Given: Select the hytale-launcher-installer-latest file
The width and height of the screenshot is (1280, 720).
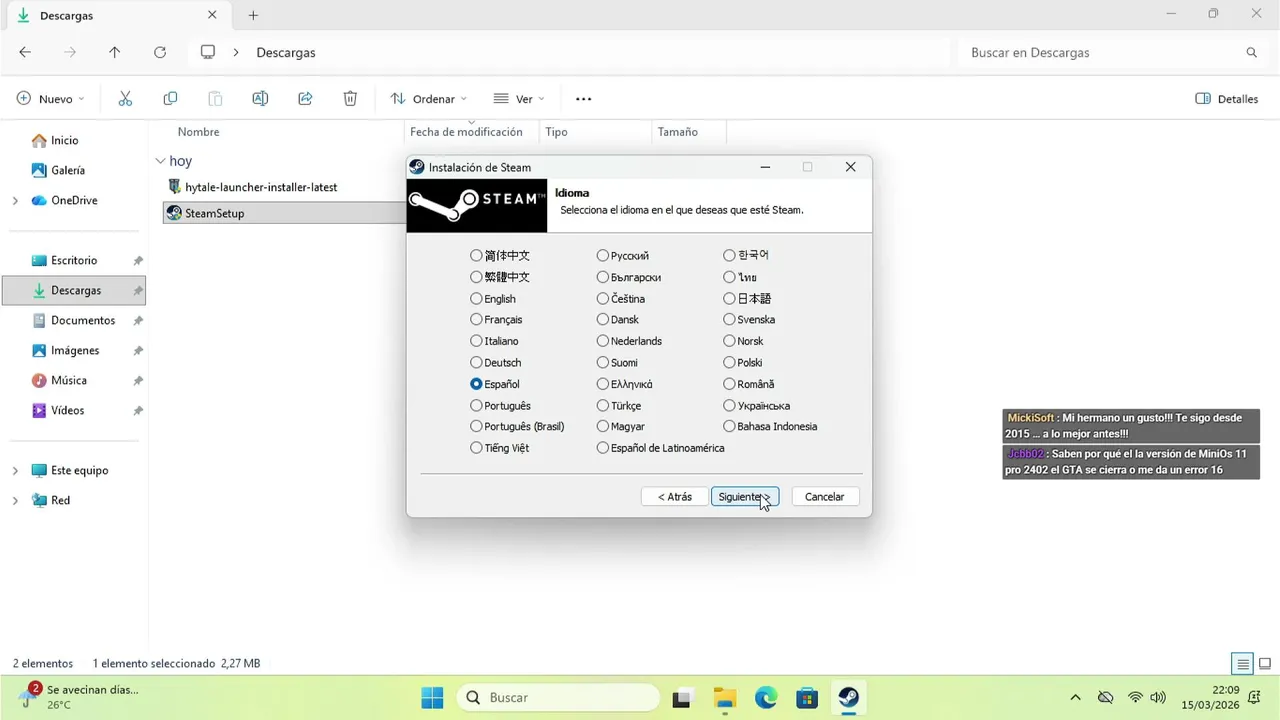Looking at the screenshot, I should coord(261,187).
